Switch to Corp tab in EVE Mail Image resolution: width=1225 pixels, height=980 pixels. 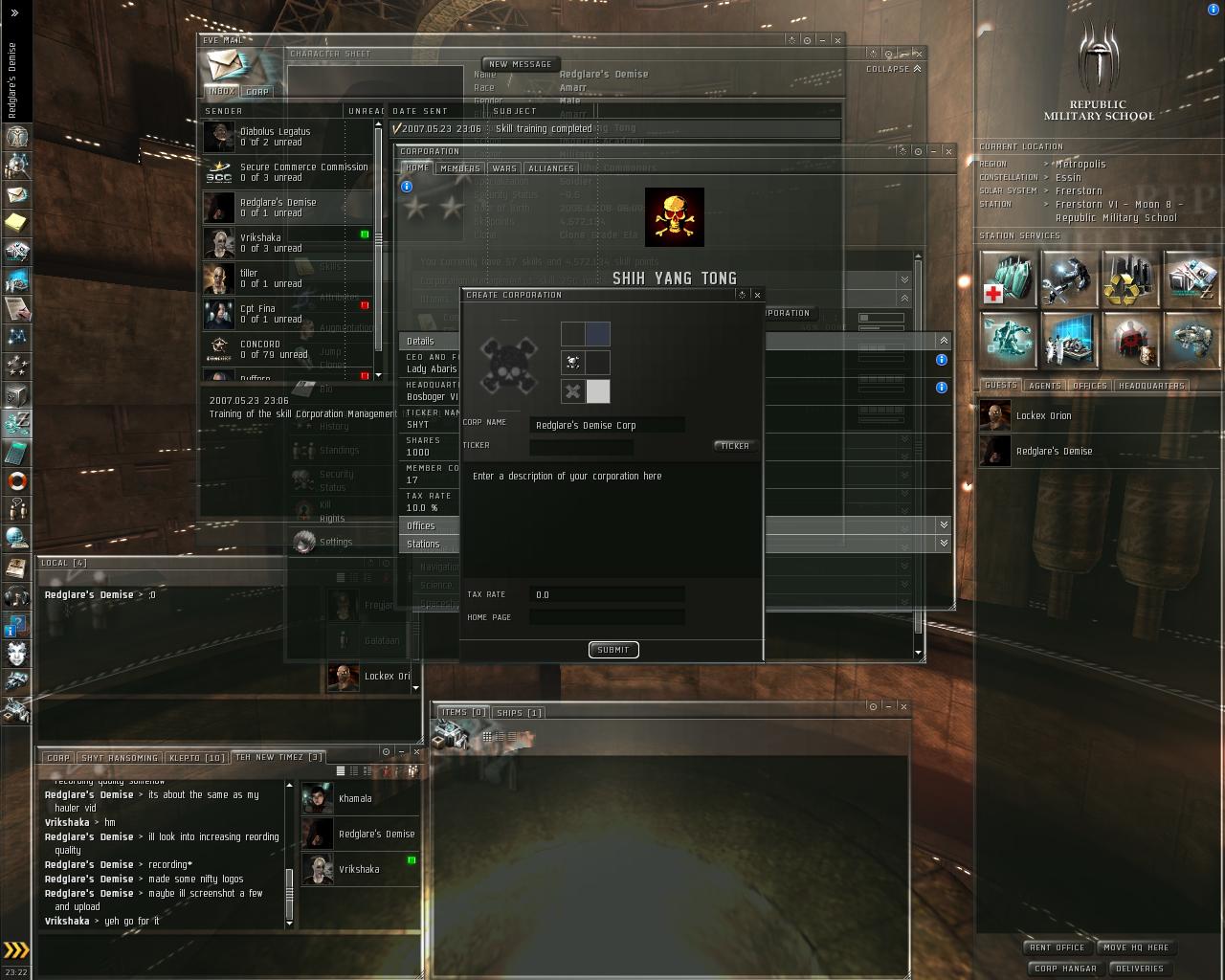click(257, 92)
